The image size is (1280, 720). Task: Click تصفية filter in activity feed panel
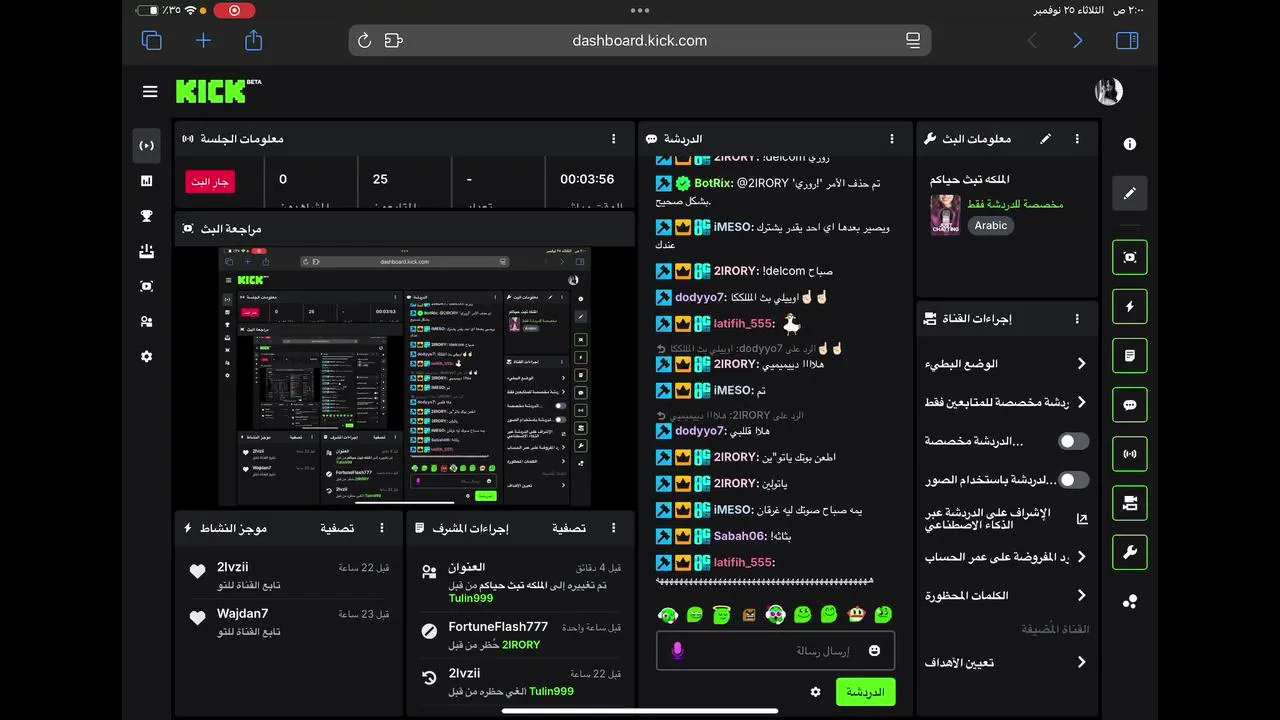(x=337, y=528)
